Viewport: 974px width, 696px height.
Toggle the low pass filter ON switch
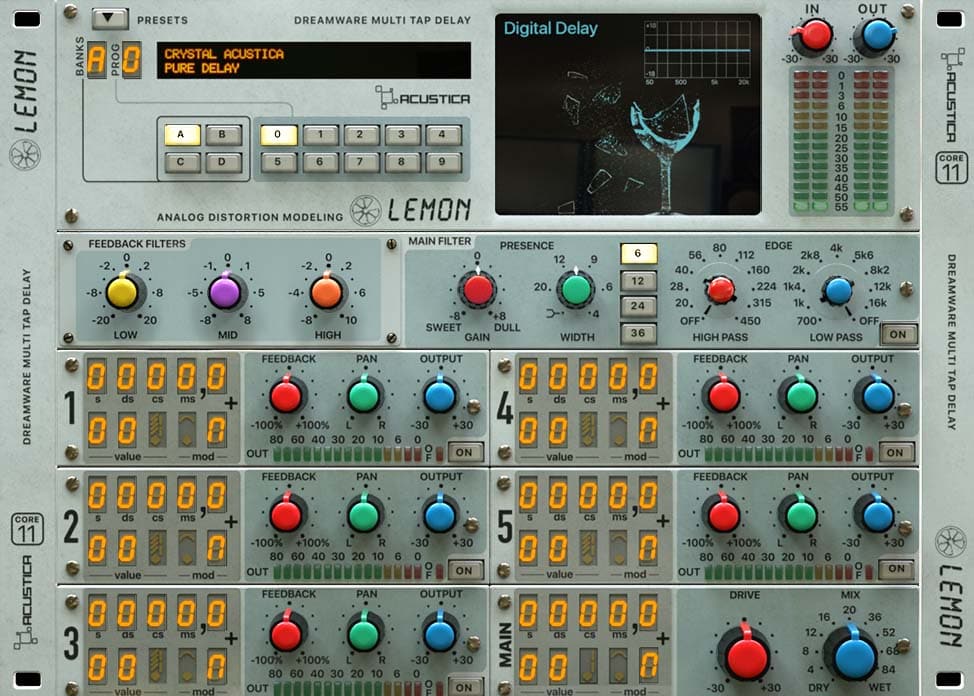click(x=899, y=335)
